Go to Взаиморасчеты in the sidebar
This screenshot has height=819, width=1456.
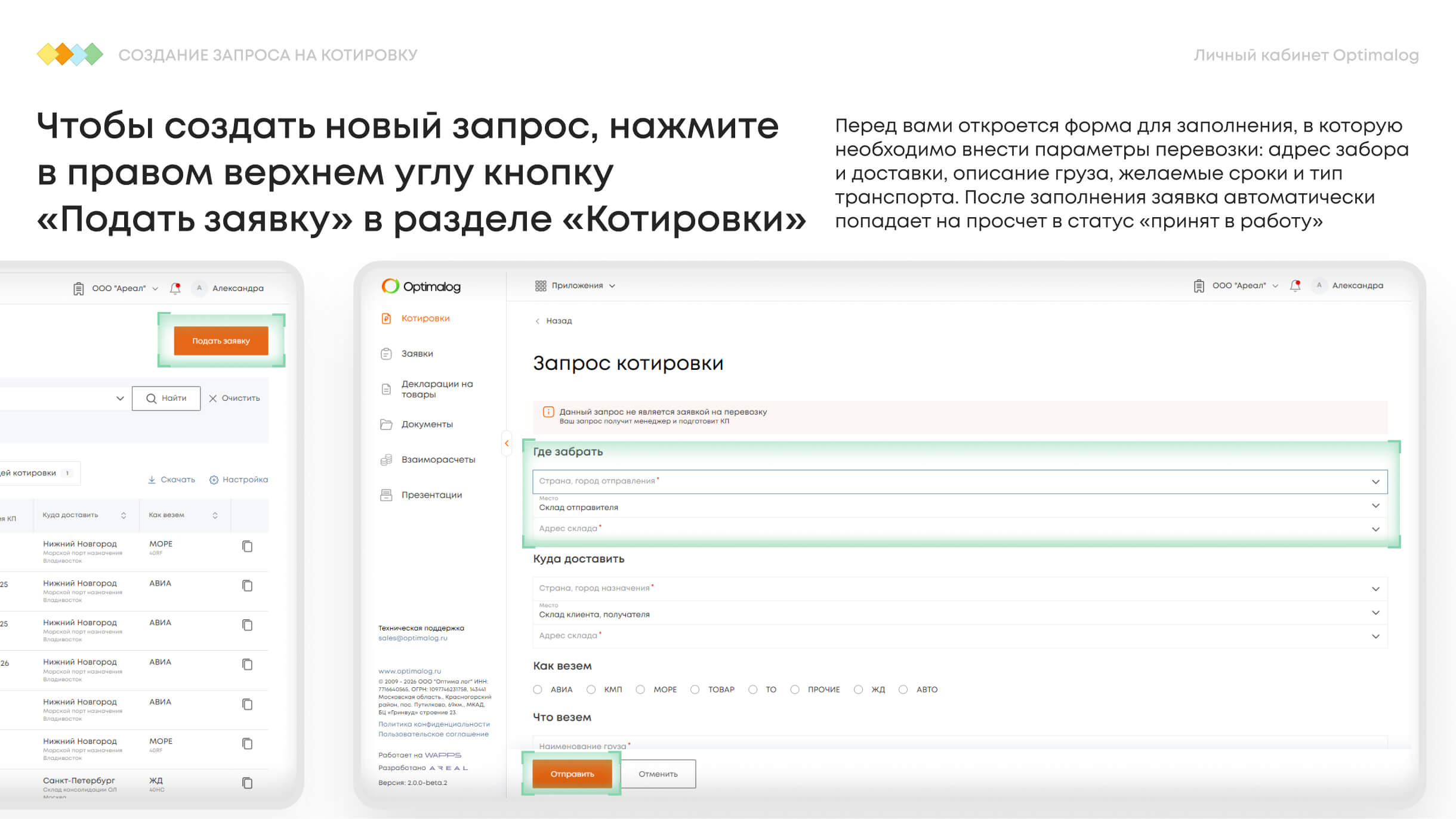[437, 460]
